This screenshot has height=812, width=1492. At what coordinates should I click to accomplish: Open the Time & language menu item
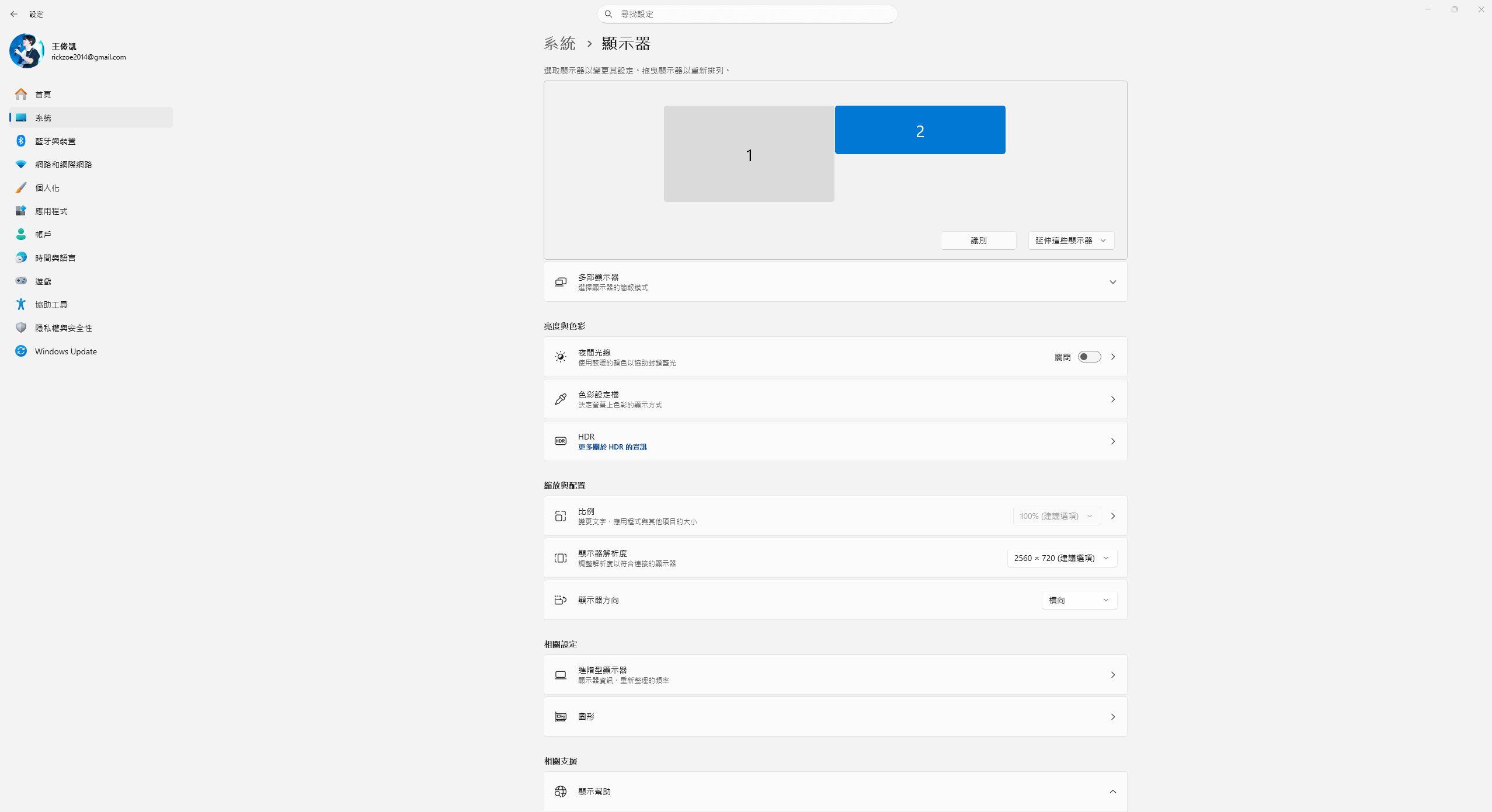55,257
